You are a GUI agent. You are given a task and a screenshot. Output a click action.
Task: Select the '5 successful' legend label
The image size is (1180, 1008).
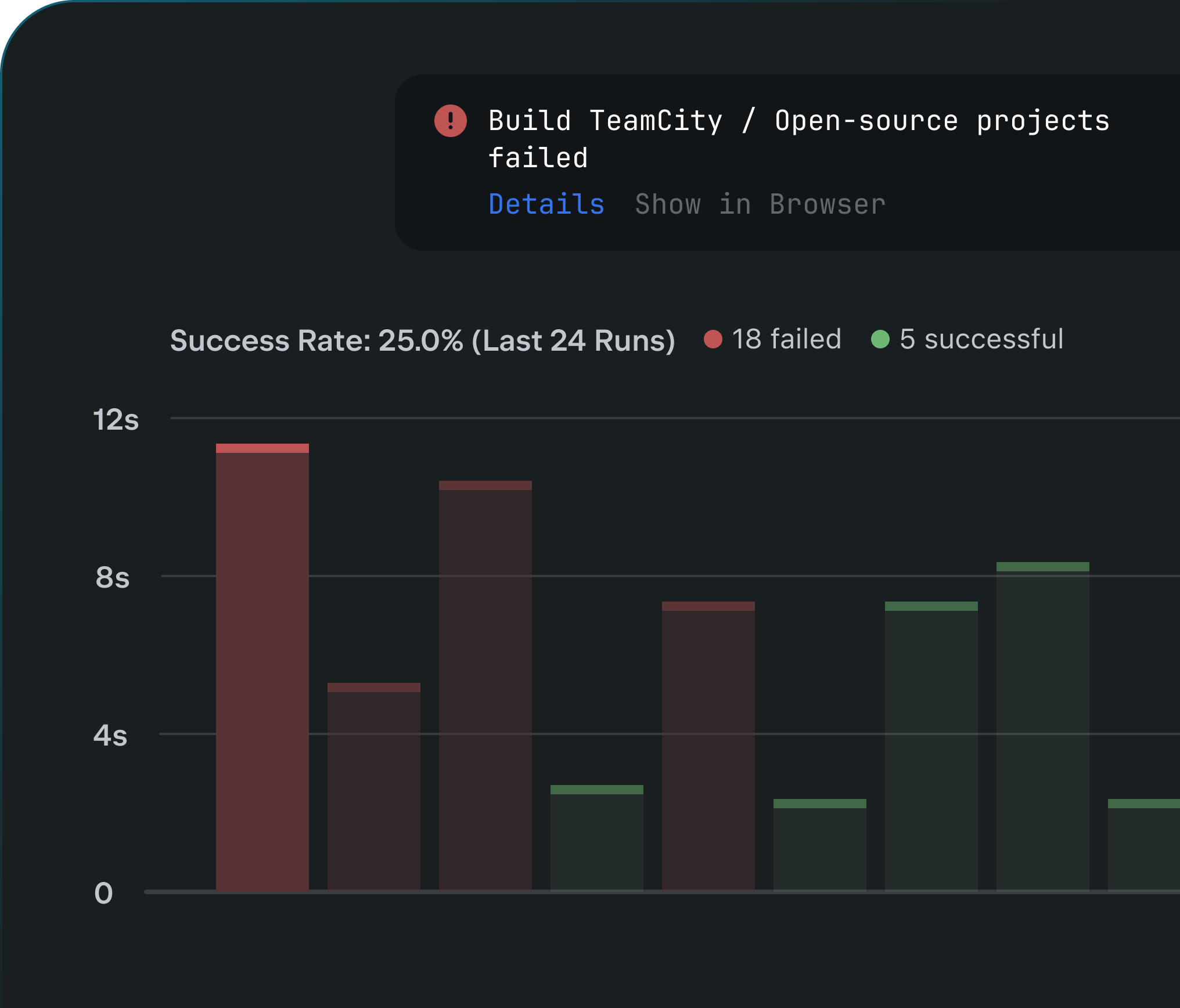click(x=981, y=339)
